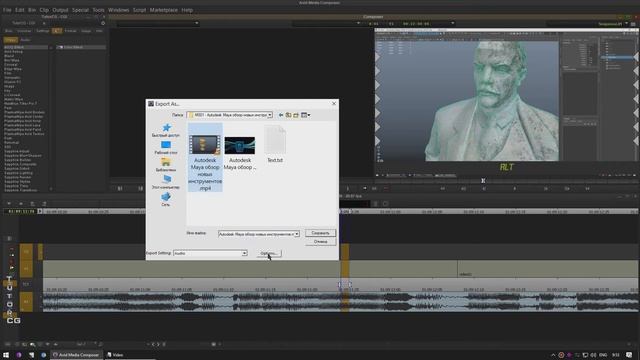
Task: Select Illusion FX in effect palette list
Action: click(12, 82)
